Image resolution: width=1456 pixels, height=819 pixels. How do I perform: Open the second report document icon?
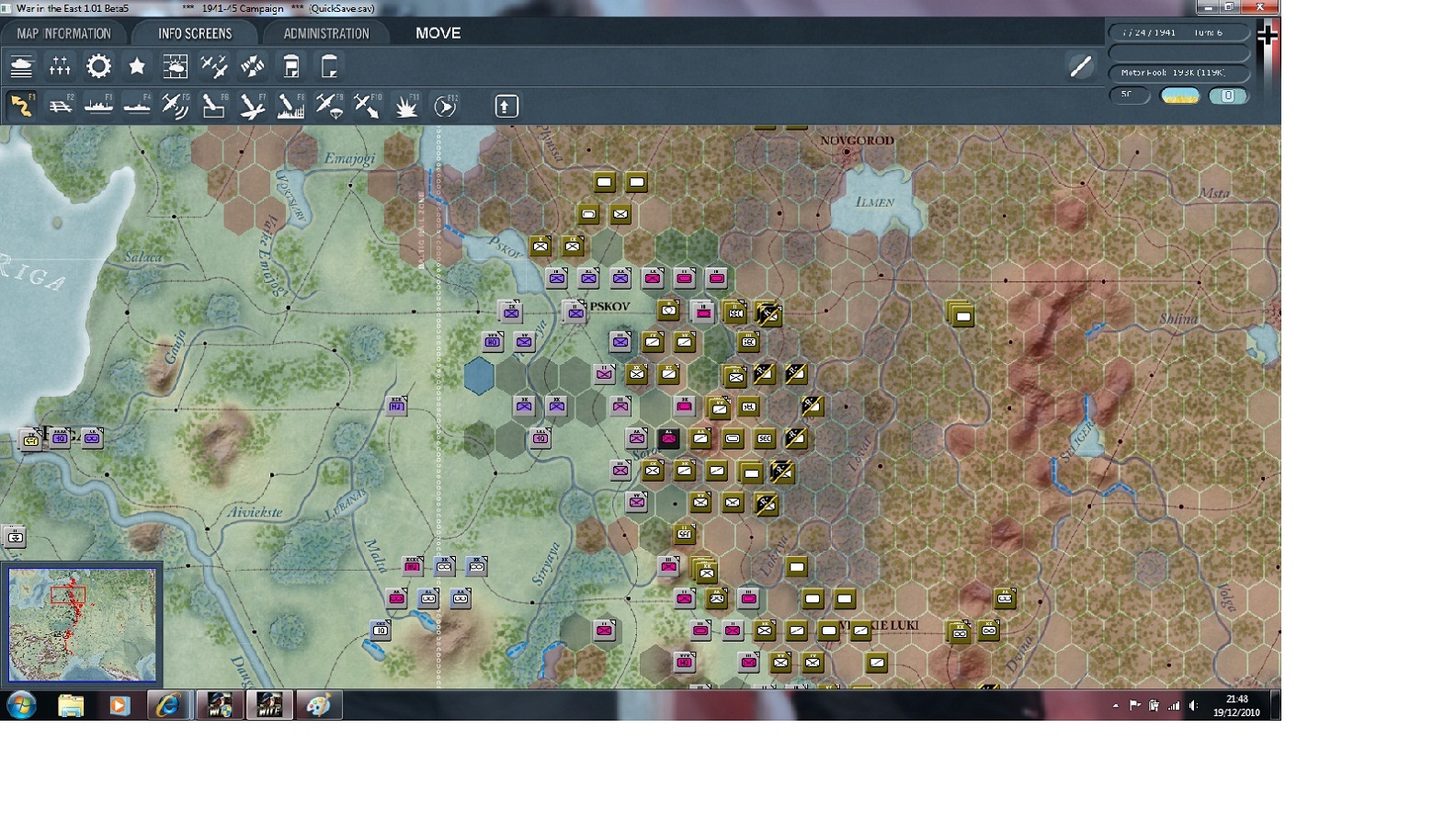[x=329, y=66]
